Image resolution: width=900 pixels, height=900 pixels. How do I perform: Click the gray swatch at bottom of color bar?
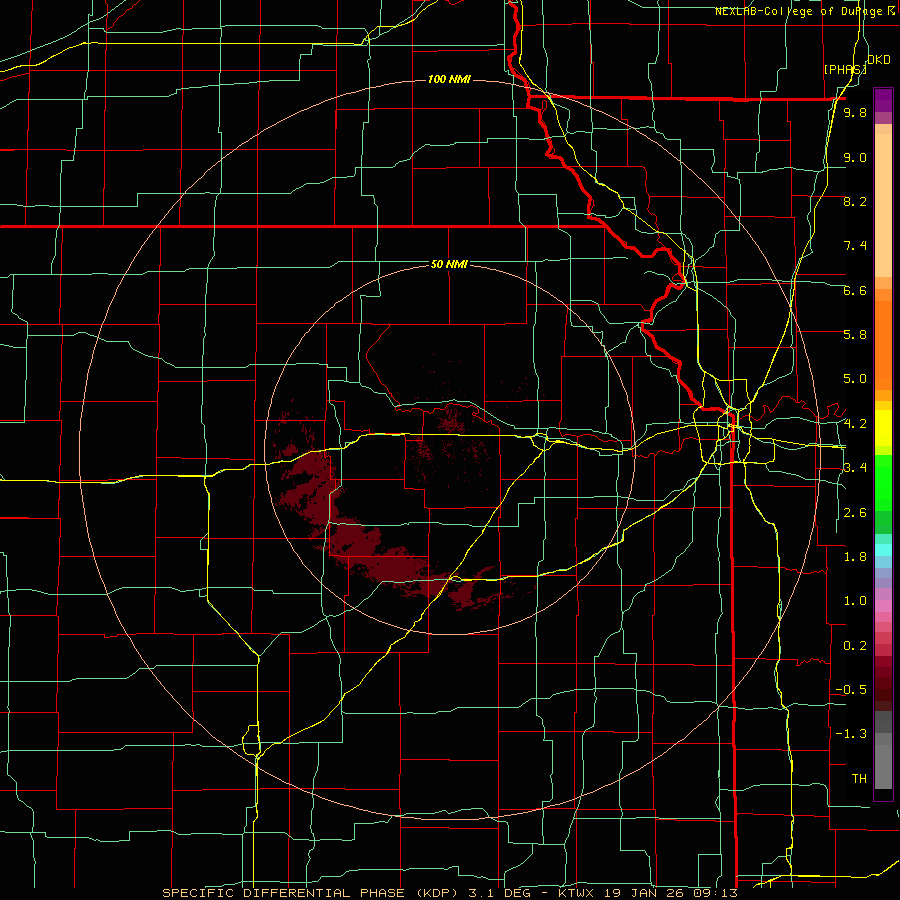(x=883, y=767)
